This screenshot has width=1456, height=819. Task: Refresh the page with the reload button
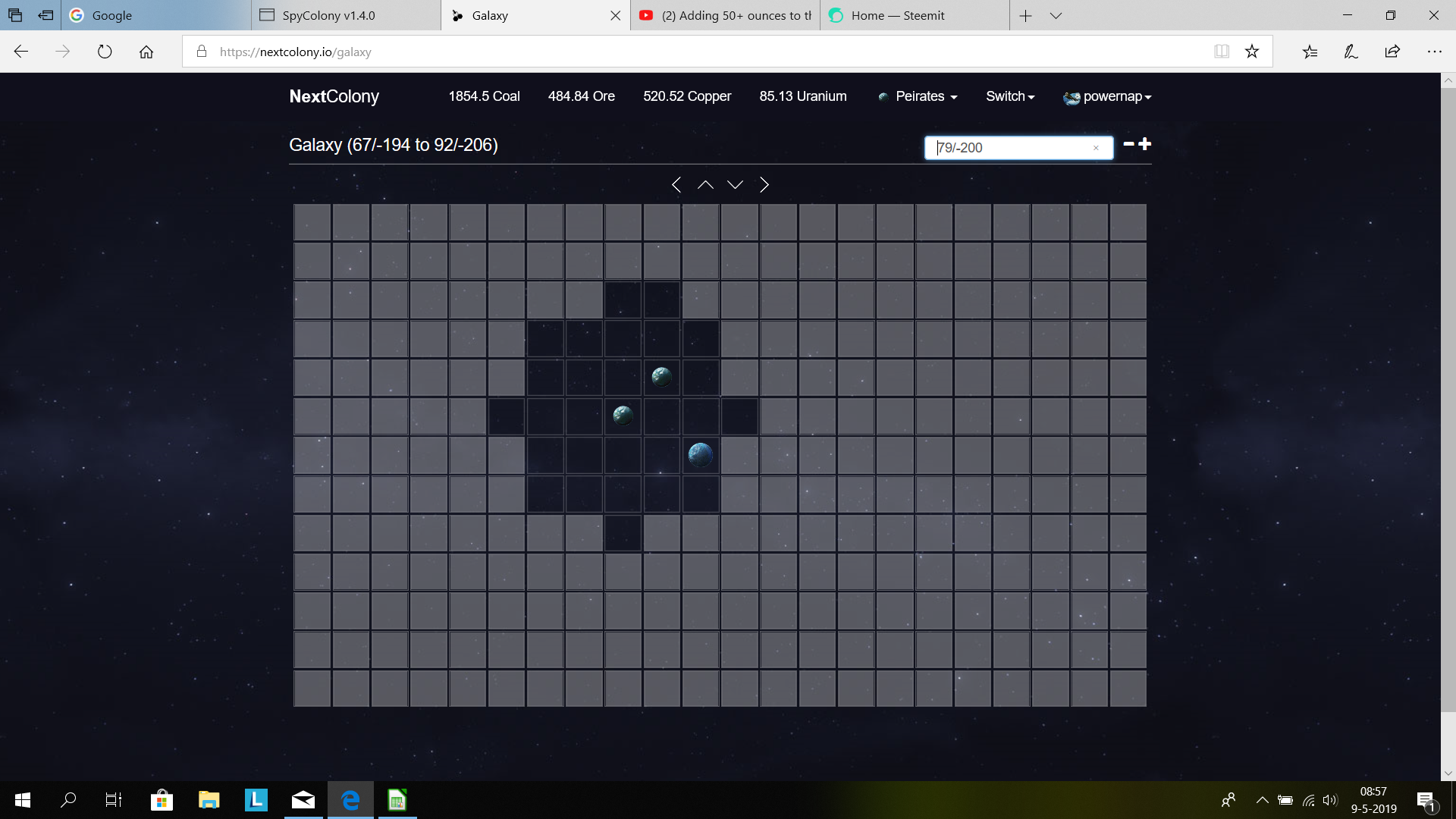(105, 52)
